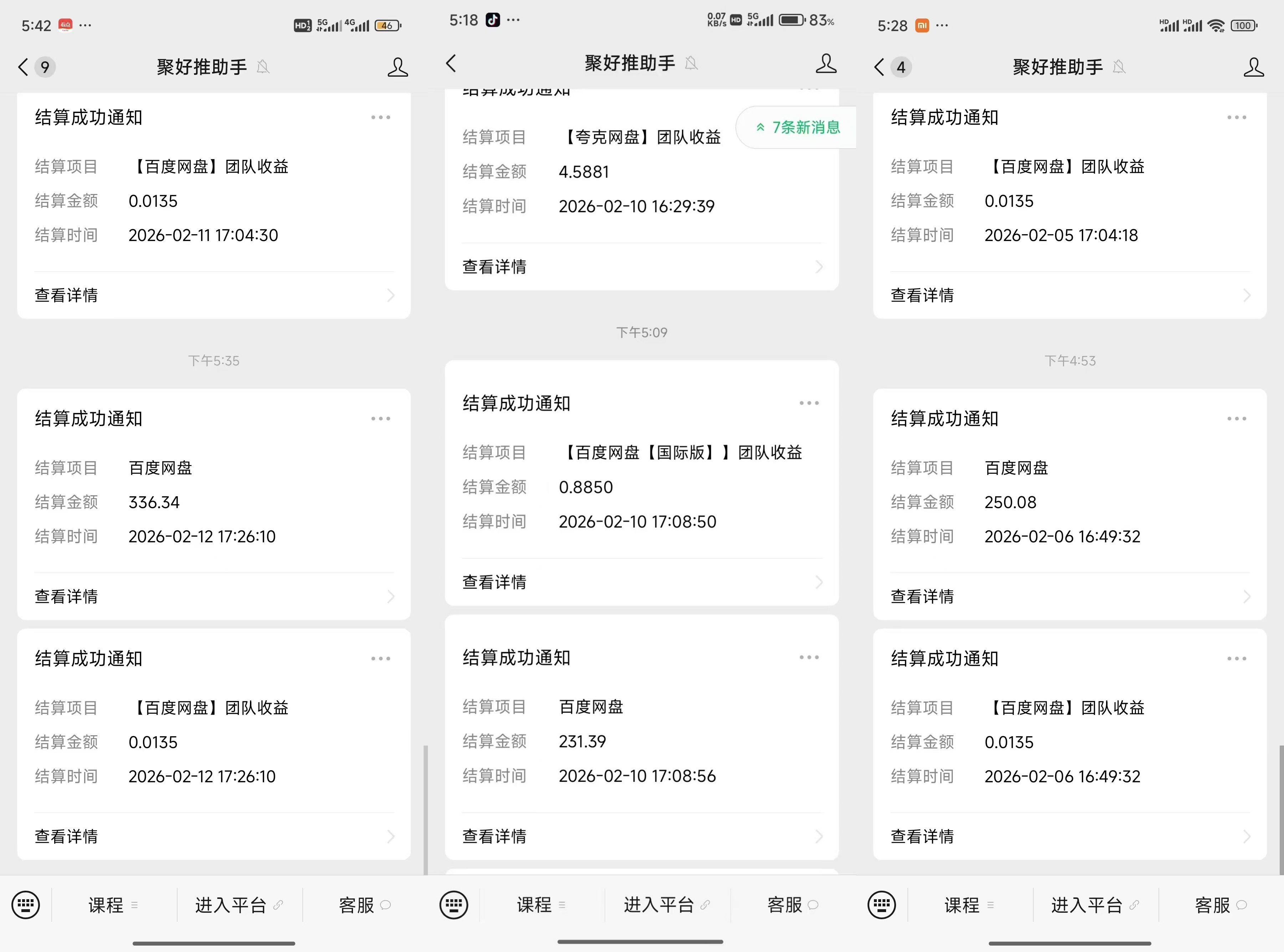Viewport: 1284px width, 952px height.
Task: Expand the chevron on the 4.5881 夸克网盘 card
Action: point(819,267)
